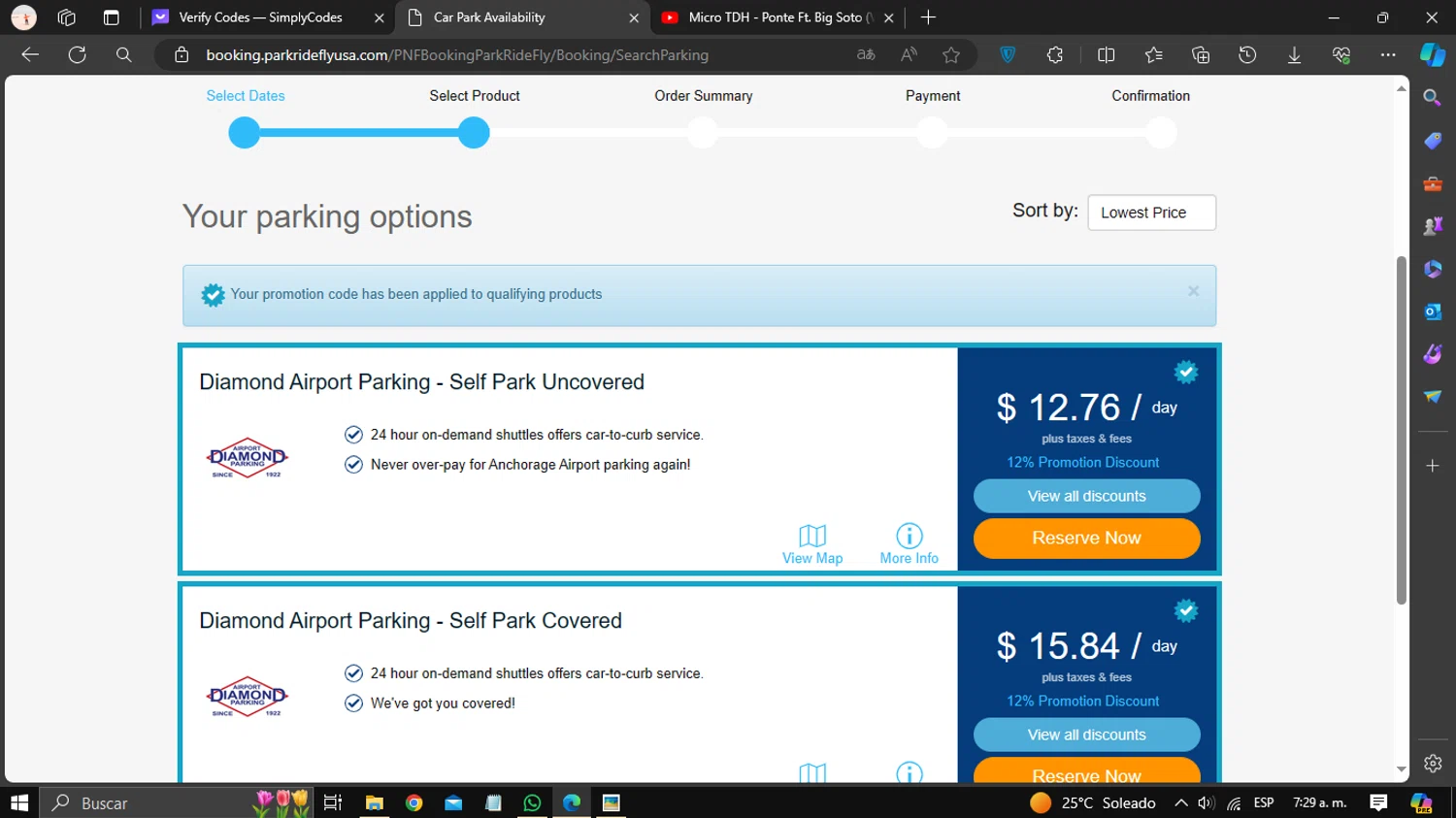
Task: Open Google Chrome from the taskbar
Action: point(414,802)
